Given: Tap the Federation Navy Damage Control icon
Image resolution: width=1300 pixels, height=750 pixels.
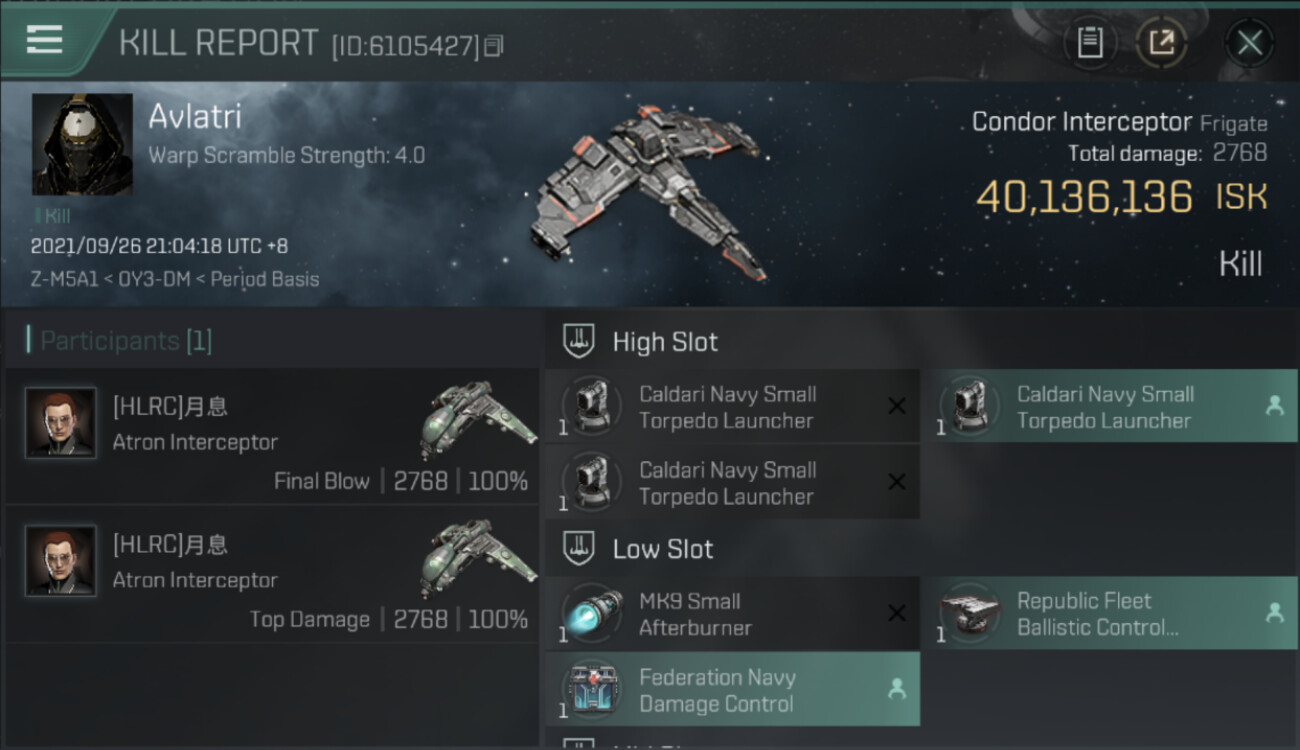Looking at the screenshot, I should pyautogui.click(x=591, y=690).
